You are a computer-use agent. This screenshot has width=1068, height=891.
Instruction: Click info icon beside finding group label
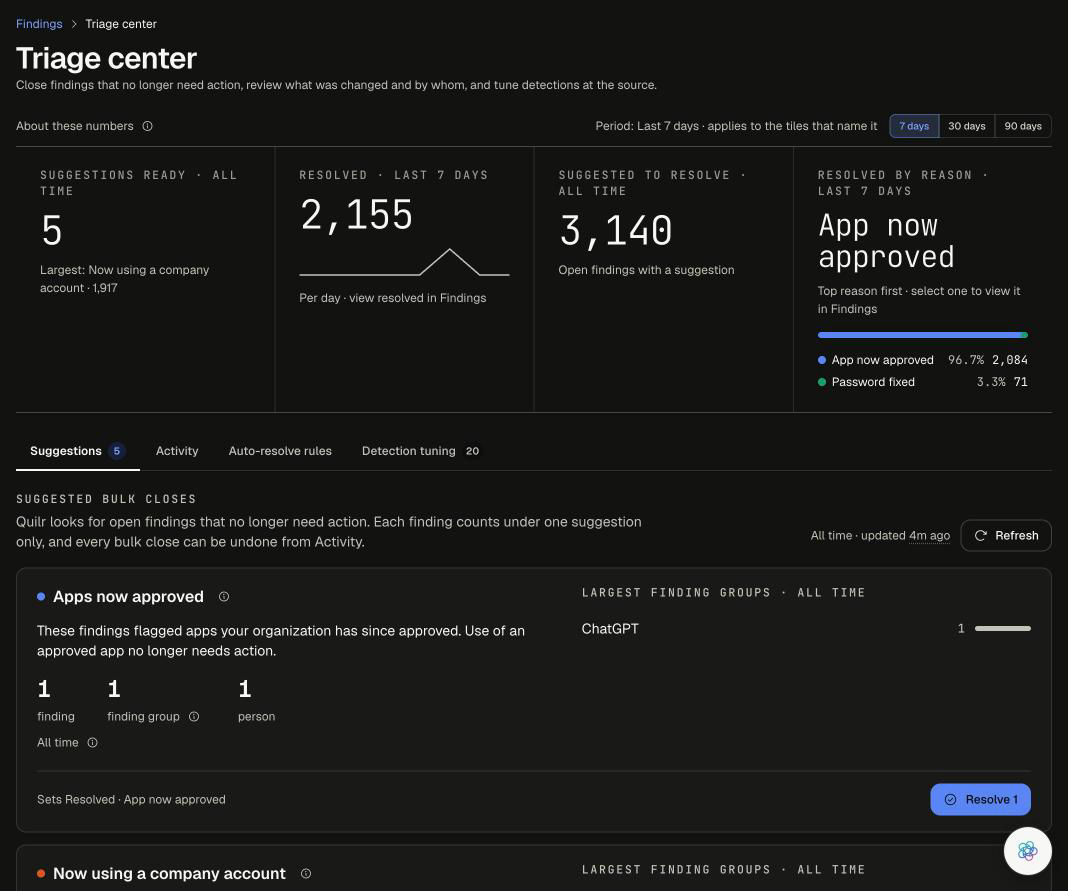tap(194, 717)
